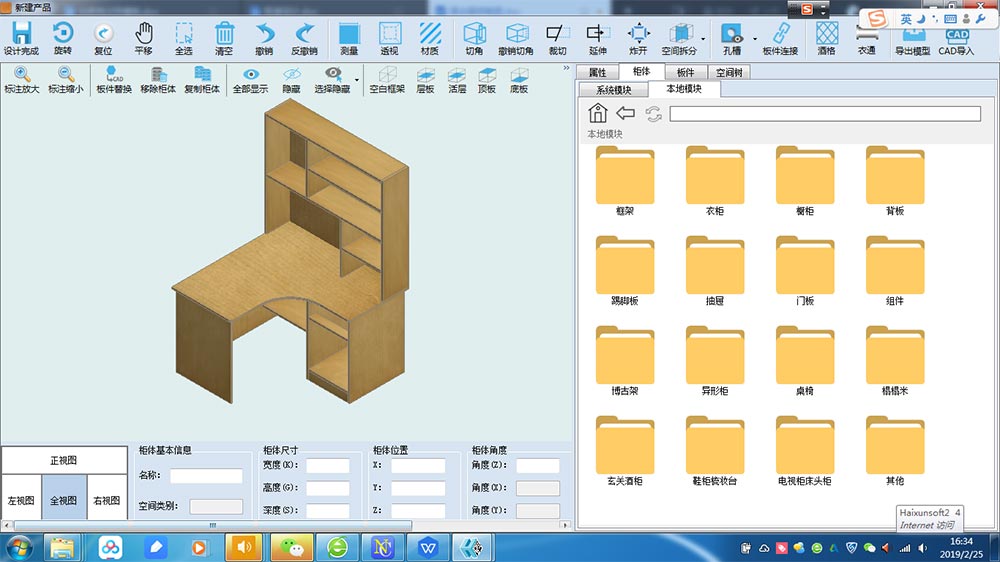
Task: Select the 测量 measure tool
Action: [x=349, y=33]
